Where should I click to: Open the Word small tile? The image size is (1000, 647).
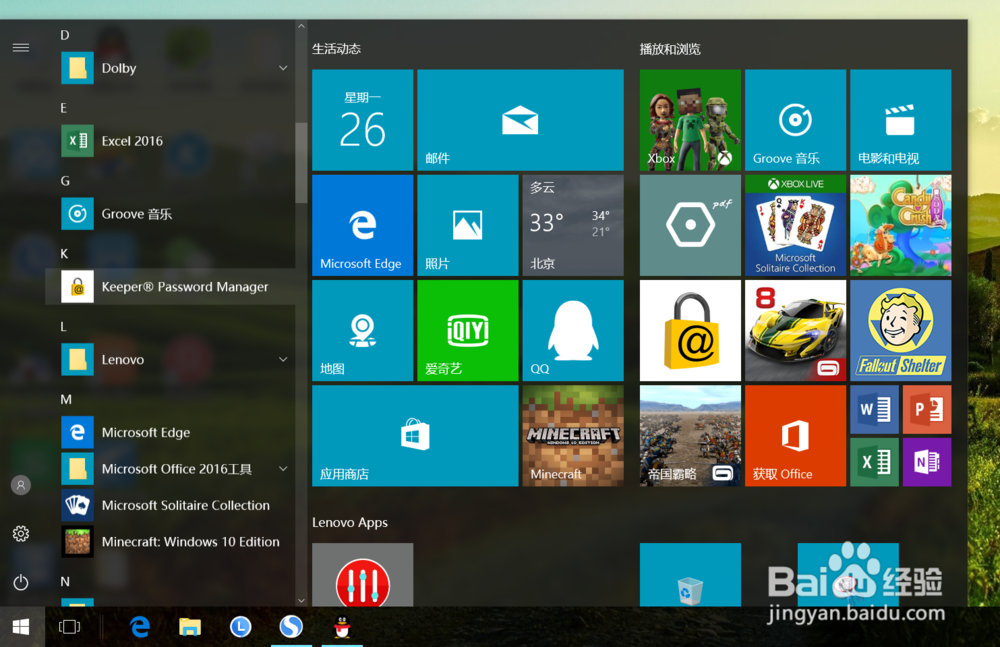point(874,410)
